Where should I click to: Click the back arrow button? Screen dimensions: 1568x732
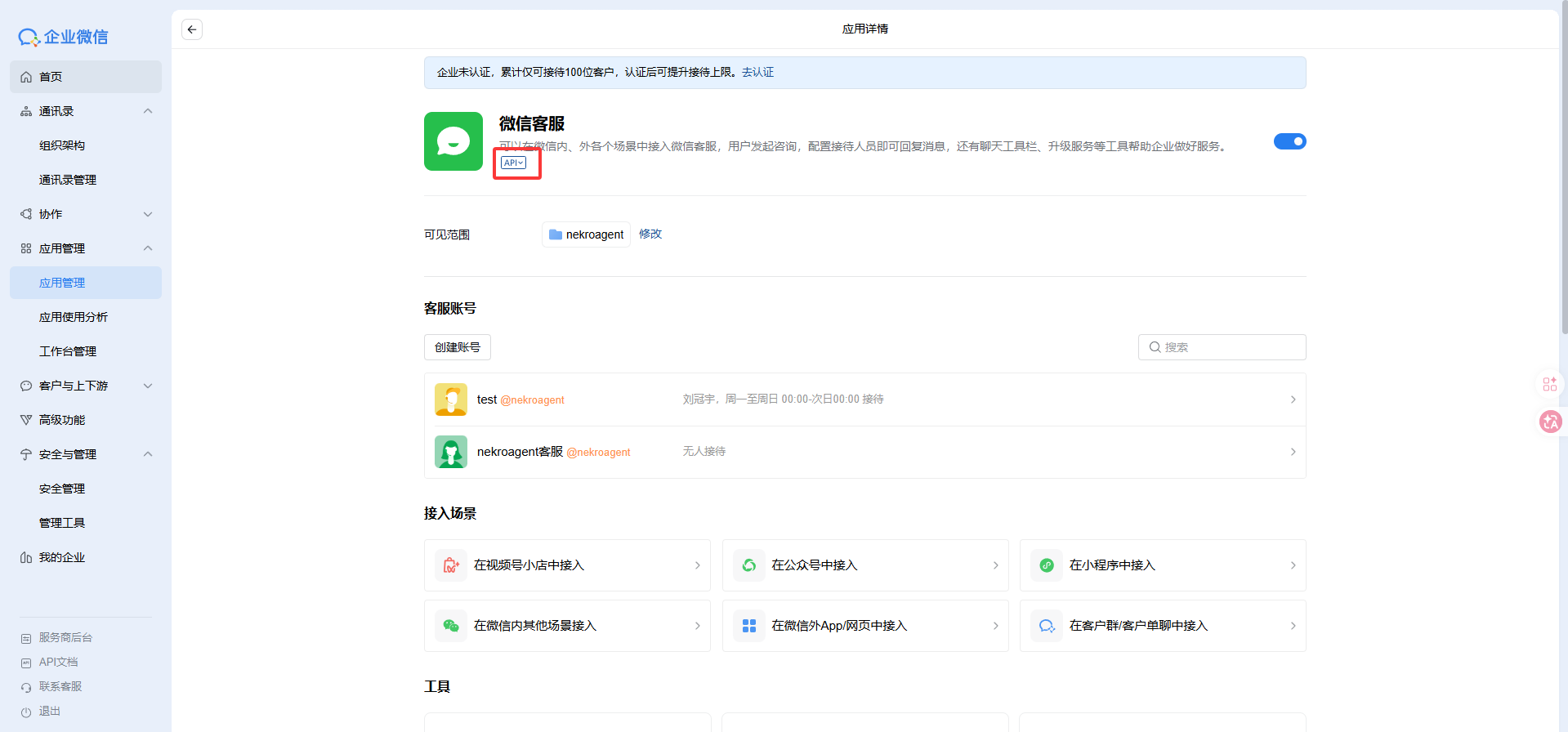tap(192, 29)
